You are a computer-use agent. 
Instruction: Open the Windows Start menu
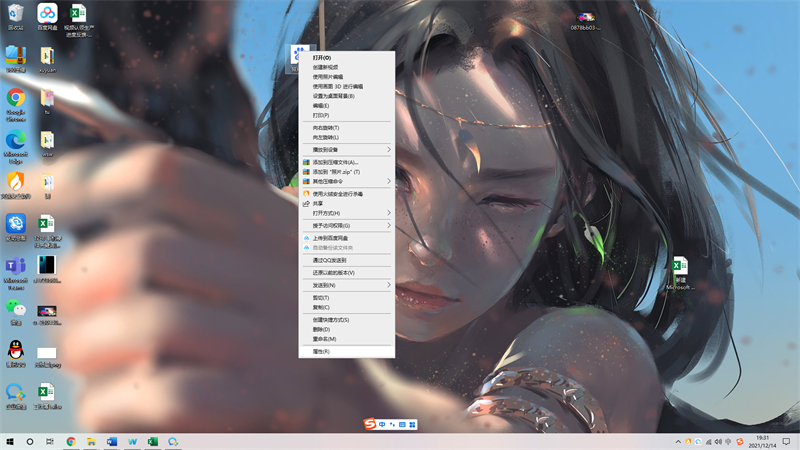pos(10,441)
